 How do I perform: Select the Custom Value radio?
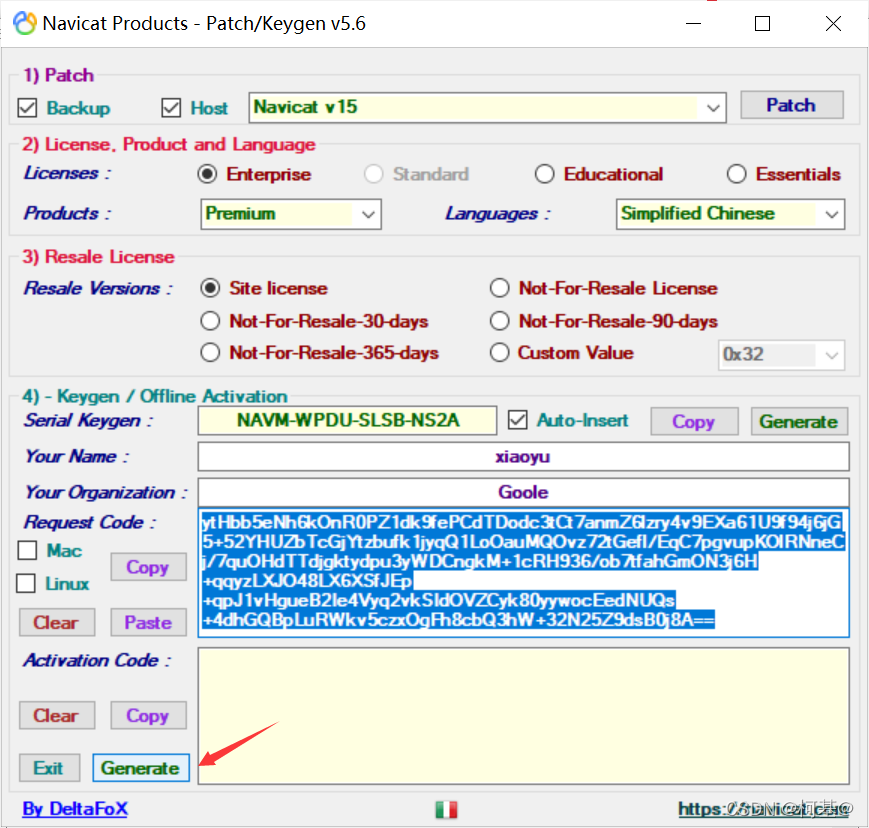click(499, 352)
